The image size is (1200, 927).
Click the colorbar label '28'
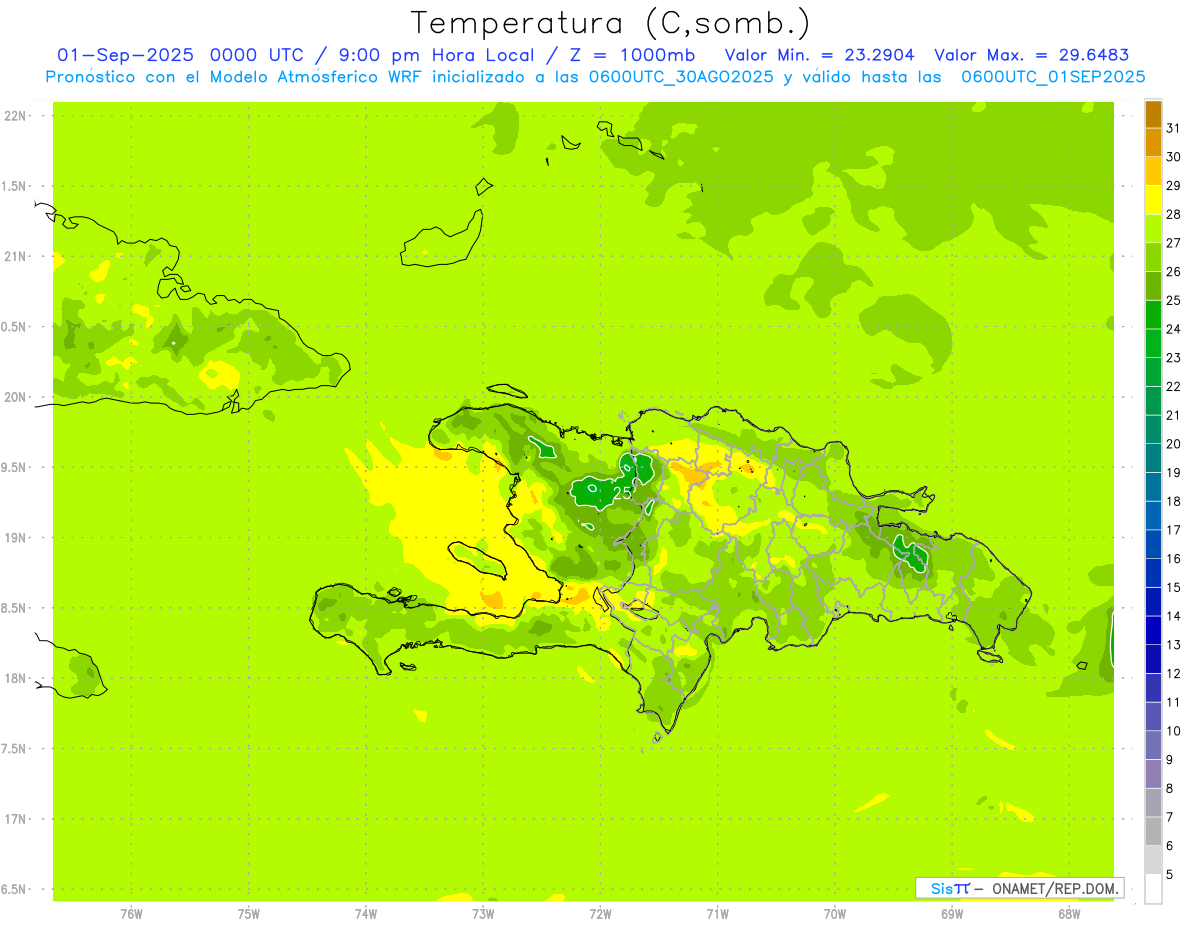(1174, 215)
